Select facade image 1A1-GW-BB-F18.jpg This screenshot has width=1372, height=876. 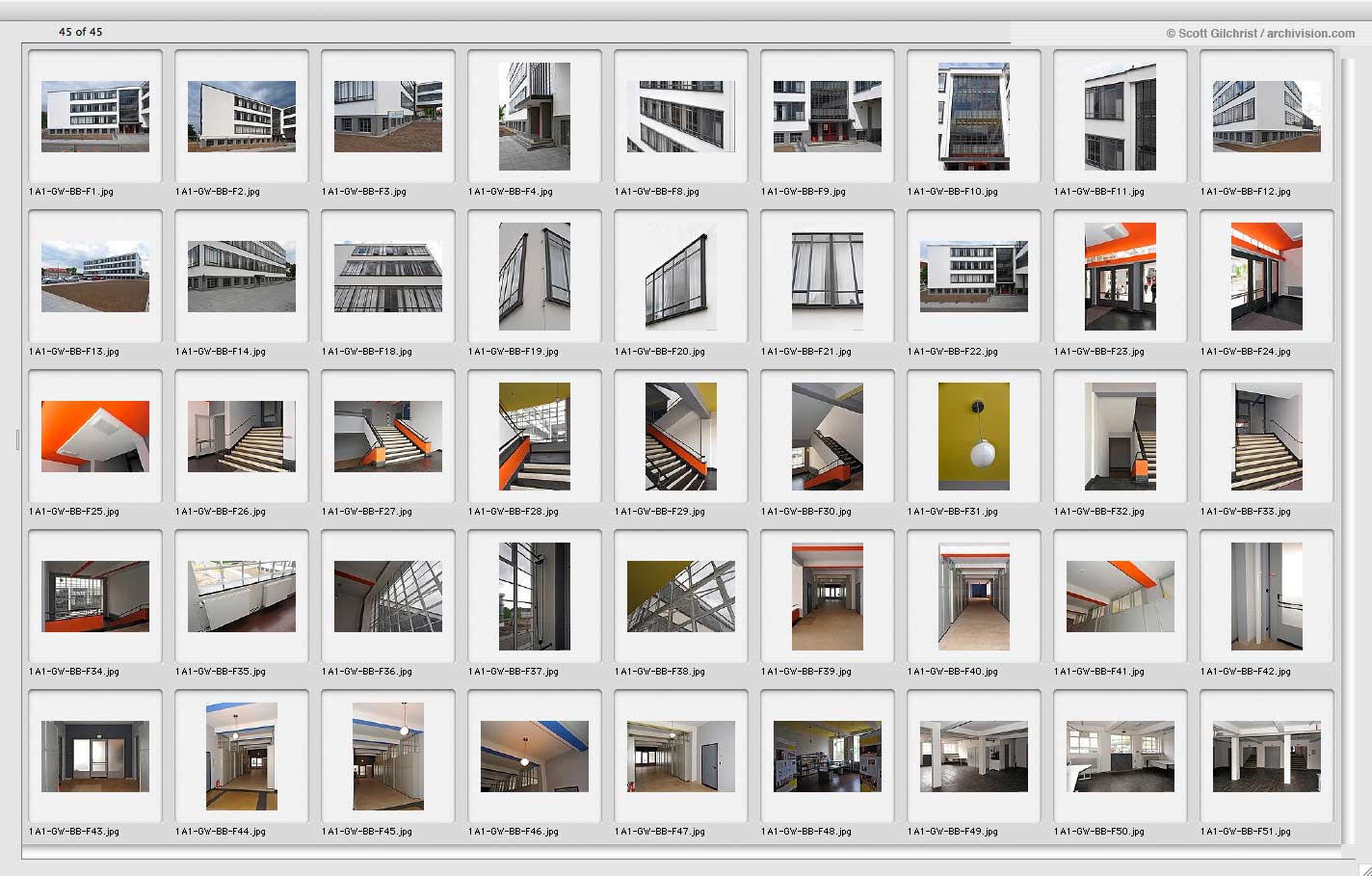[388, 277]
